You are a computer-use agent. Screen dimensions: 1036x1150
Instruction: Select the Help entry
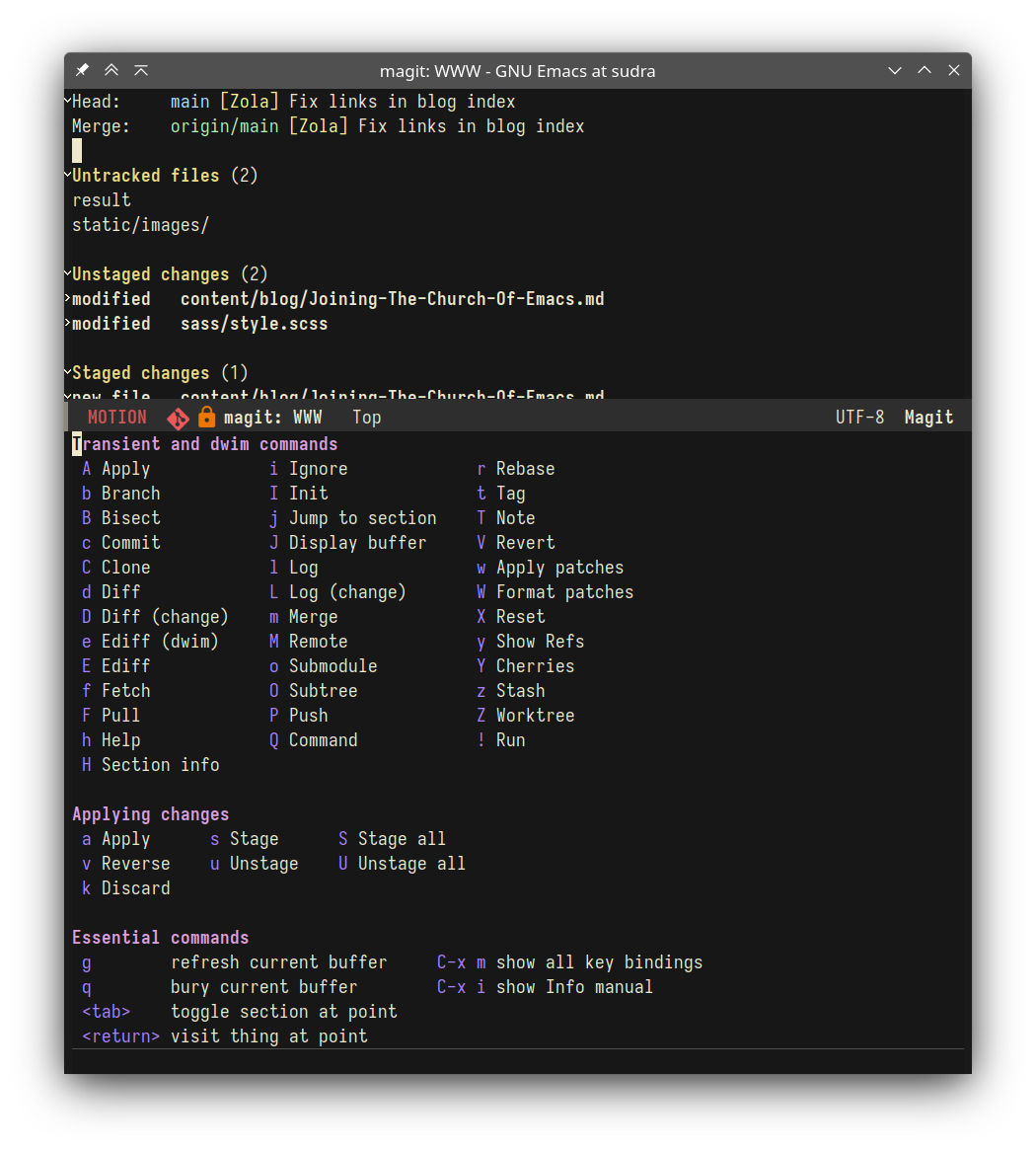(x=120, y=740)
